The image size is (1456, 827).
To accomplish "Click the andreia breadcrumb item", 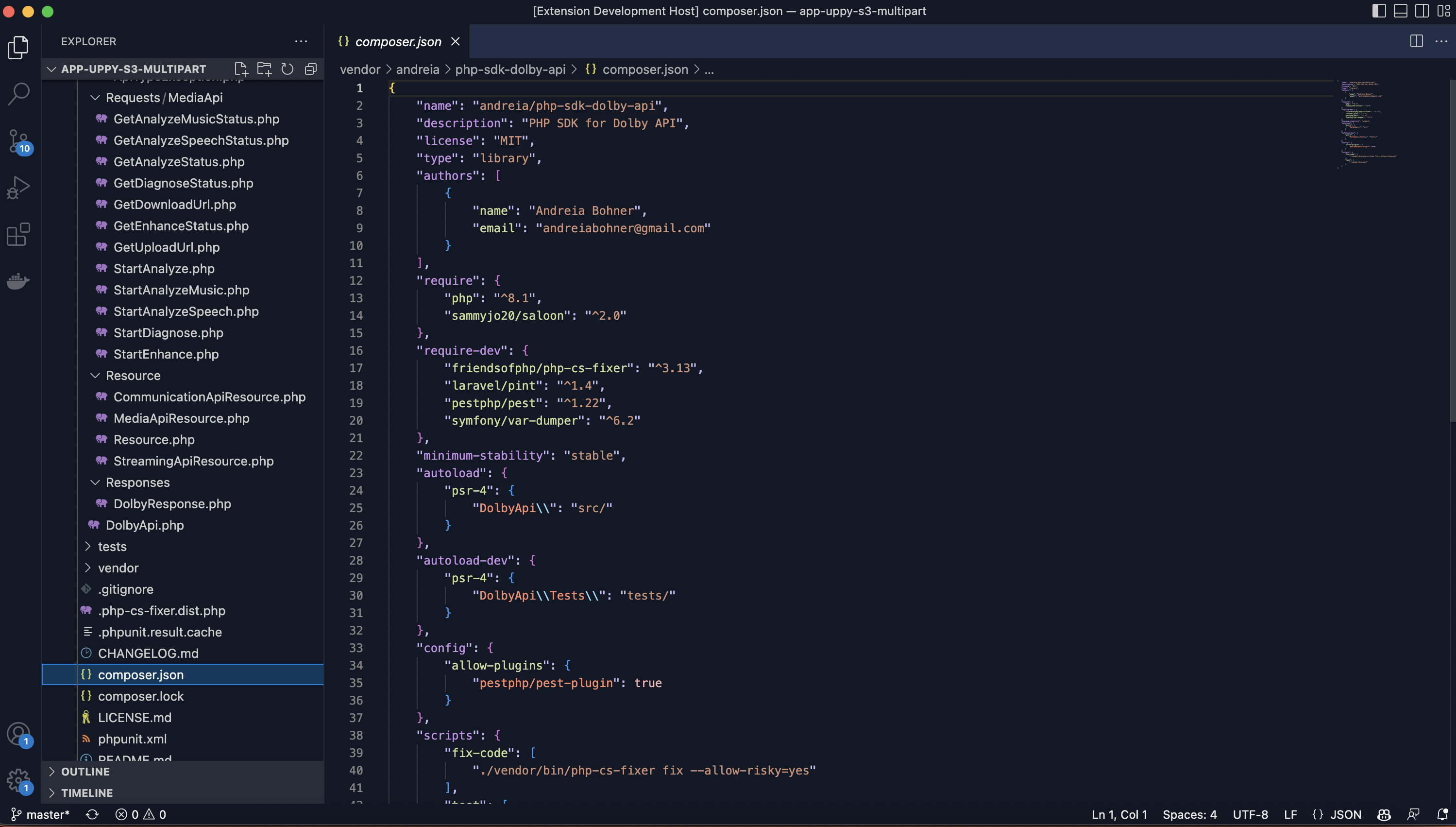I will pos(417,69).
